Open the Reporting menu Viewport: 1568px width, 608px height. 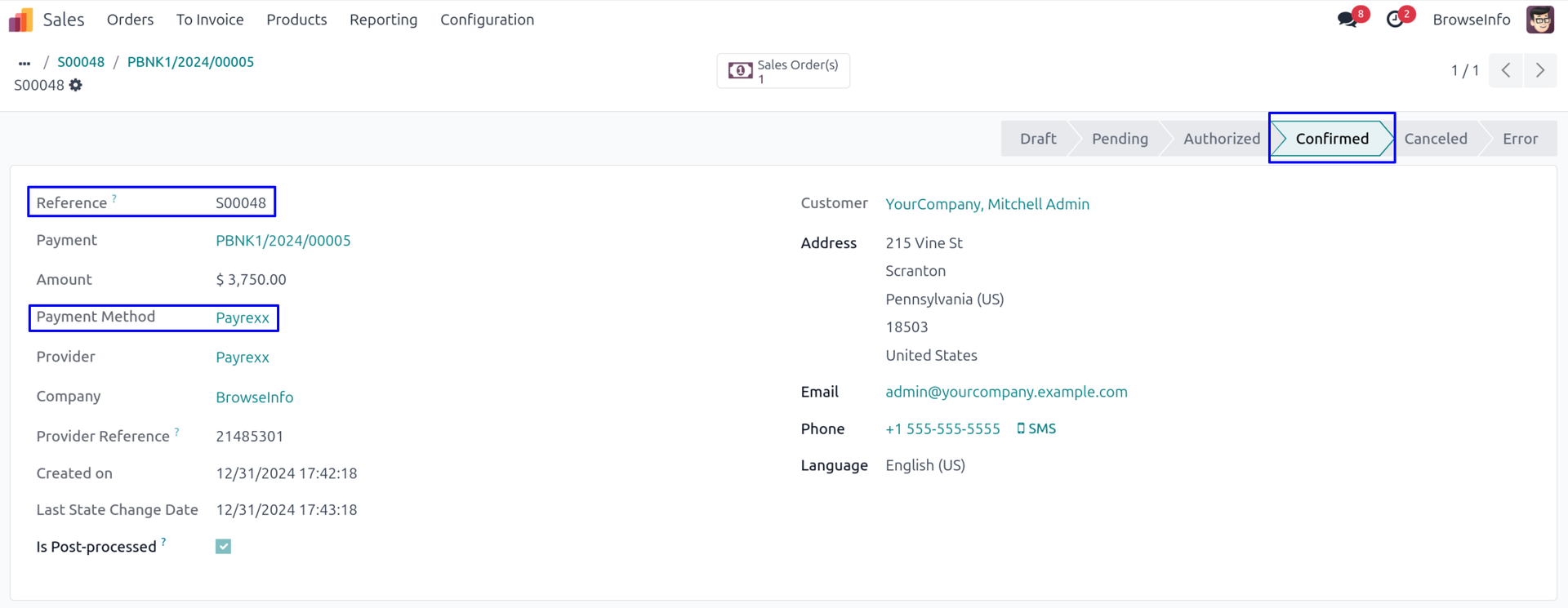383,20
